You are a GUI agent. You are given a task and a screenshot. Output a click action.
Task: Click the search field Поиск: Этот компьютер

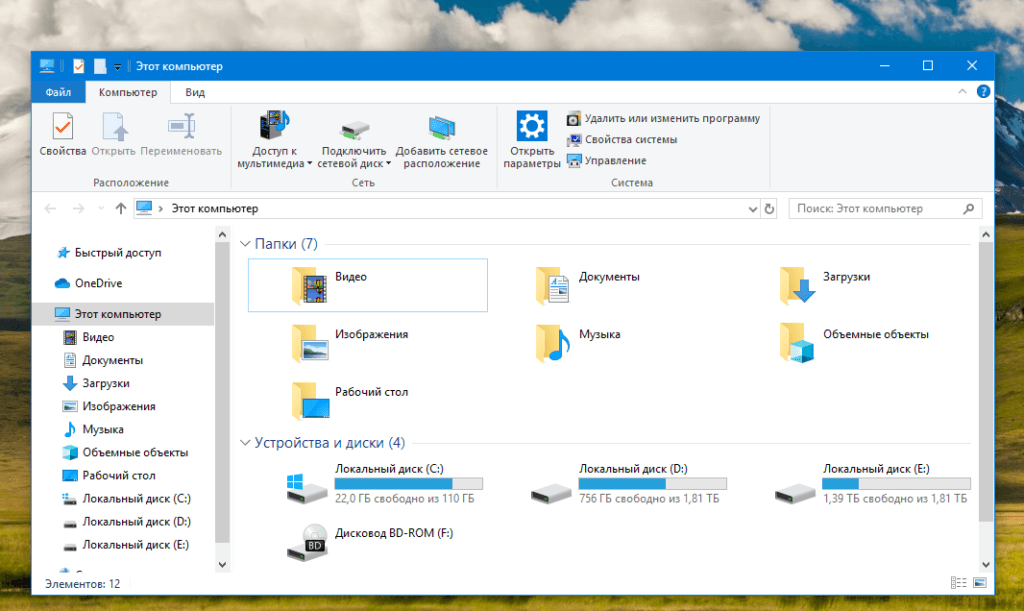click(876, 209)
